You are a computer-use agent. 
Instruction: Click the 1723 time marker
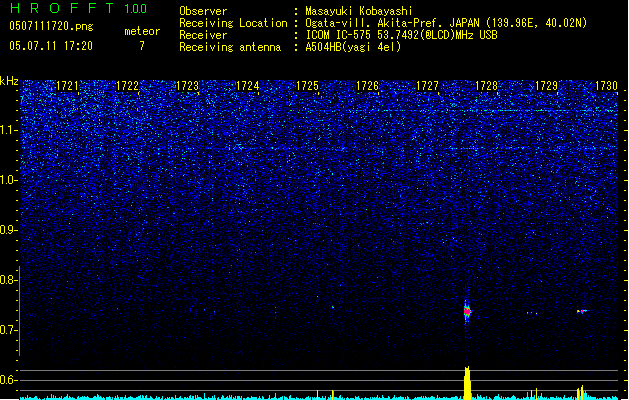(187, 86)
